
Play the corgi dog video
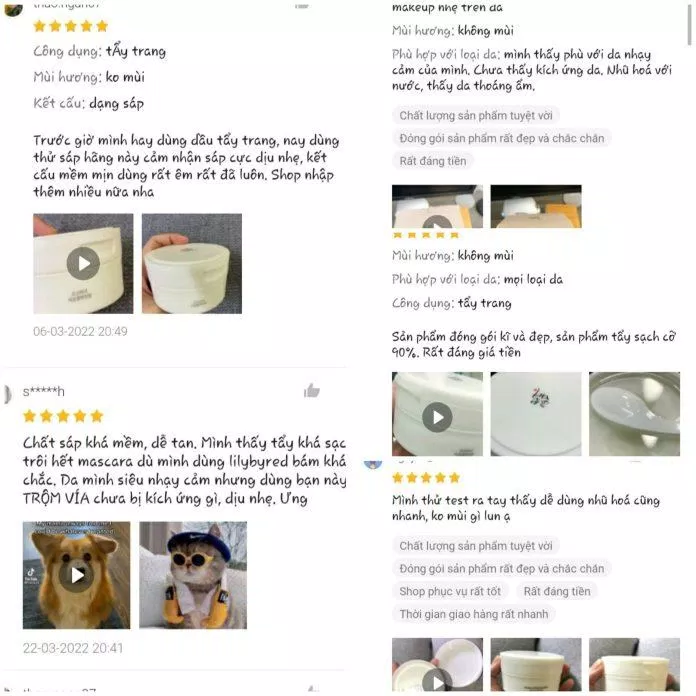click(x=77, y=575)
